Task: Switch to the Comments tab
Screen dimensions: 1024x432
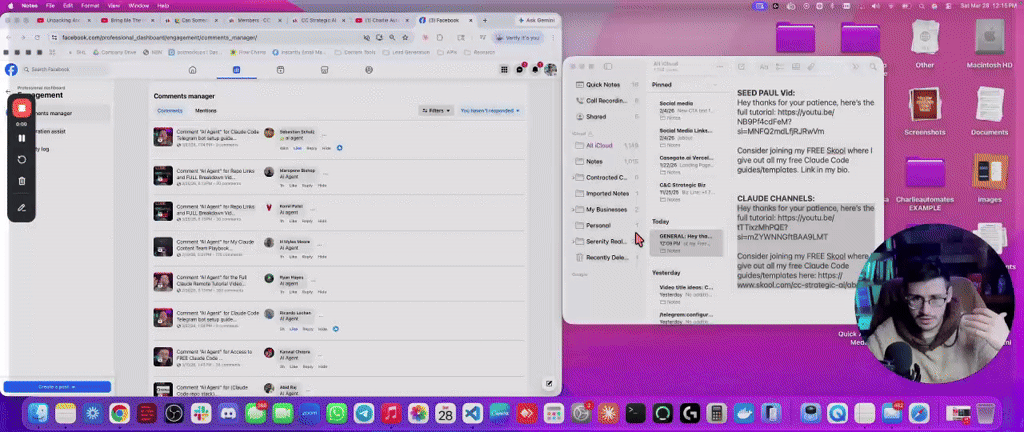Action: coord(170,111)
